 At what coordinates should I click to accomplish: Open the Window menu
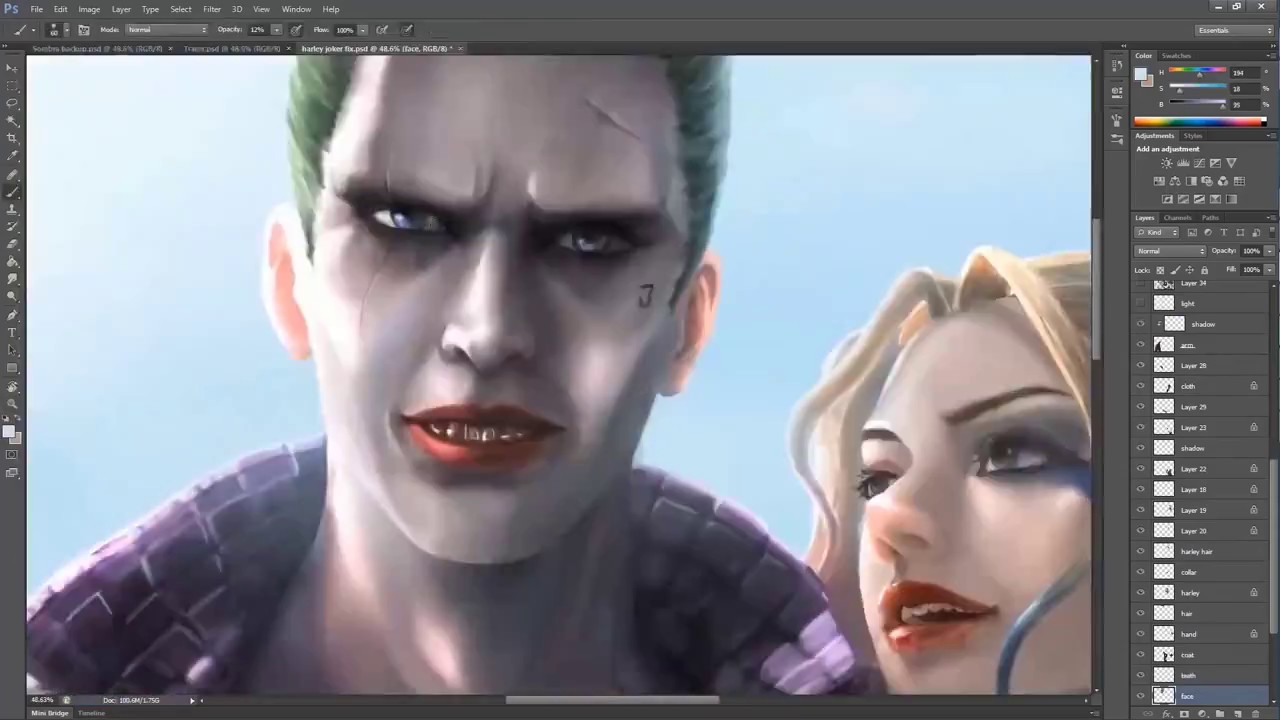[x=296, y=9]
